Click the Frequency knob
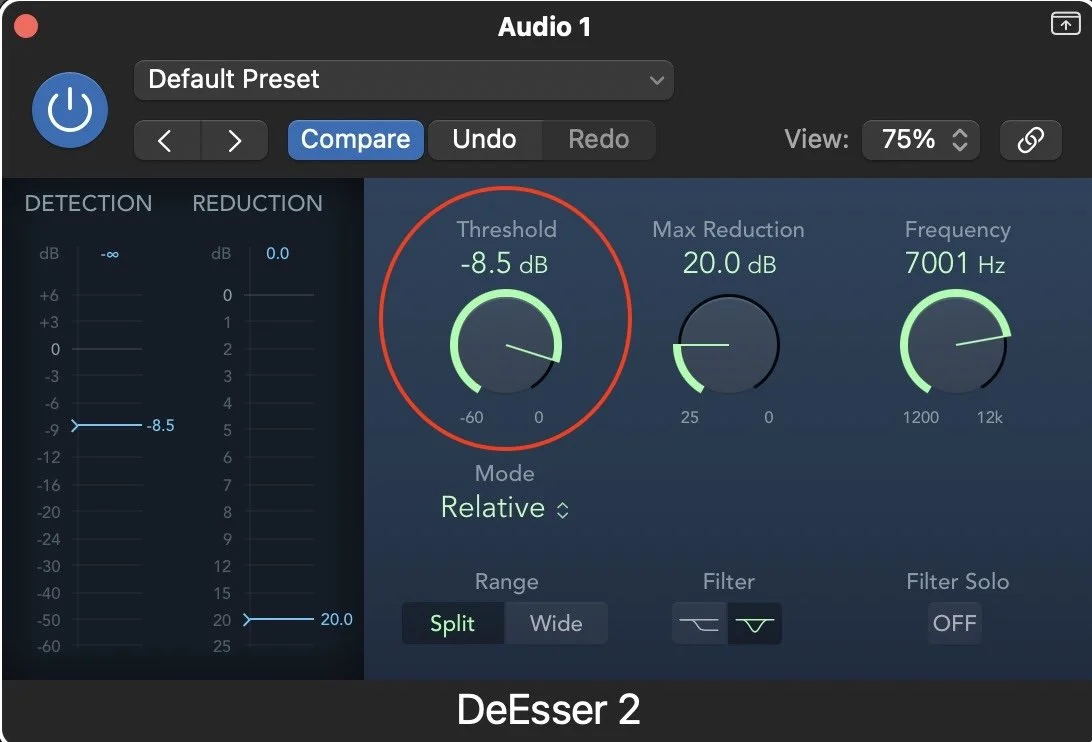Screen dimensions: 1092x742 coord(956,344)
